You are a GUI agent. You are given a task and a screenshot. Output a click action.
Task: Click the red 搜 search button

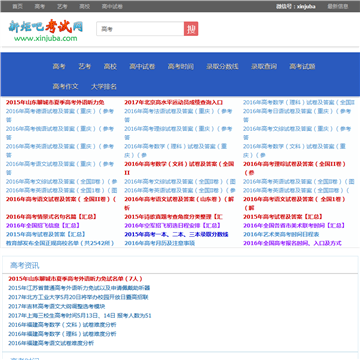(191, 29)
